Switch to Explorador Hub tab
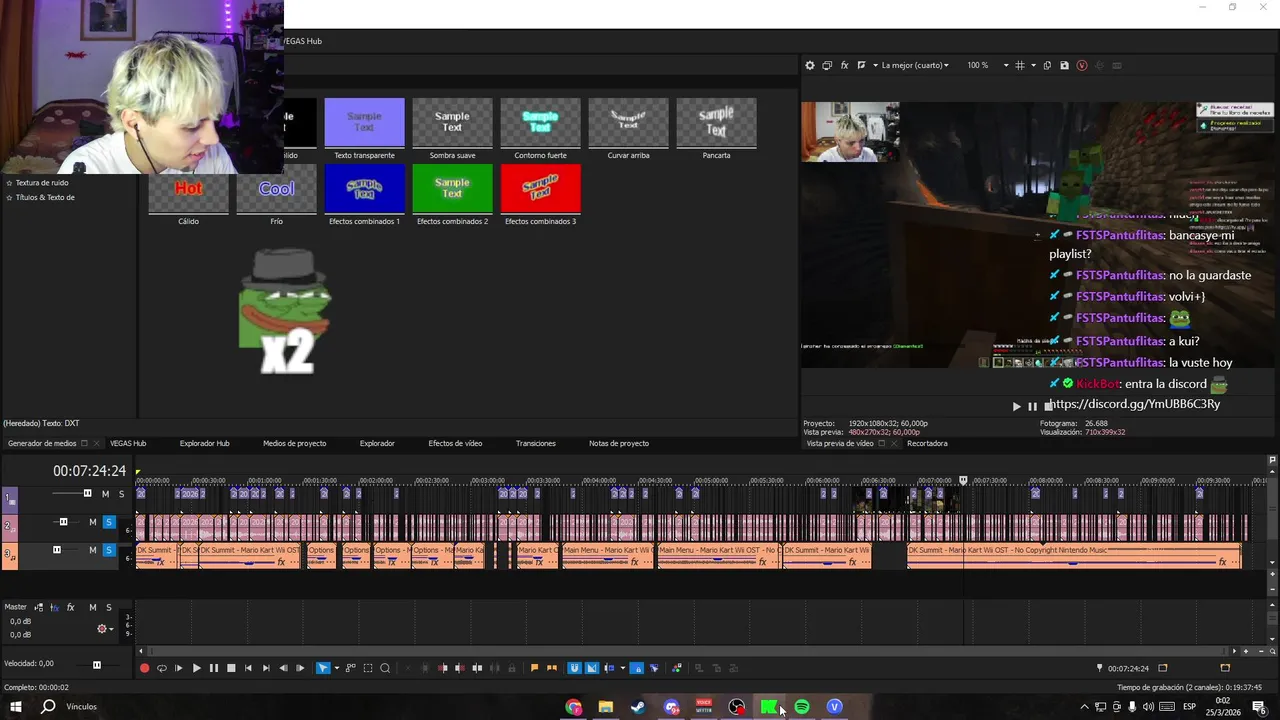The image size is (1280, 720). tap(204, 443)
